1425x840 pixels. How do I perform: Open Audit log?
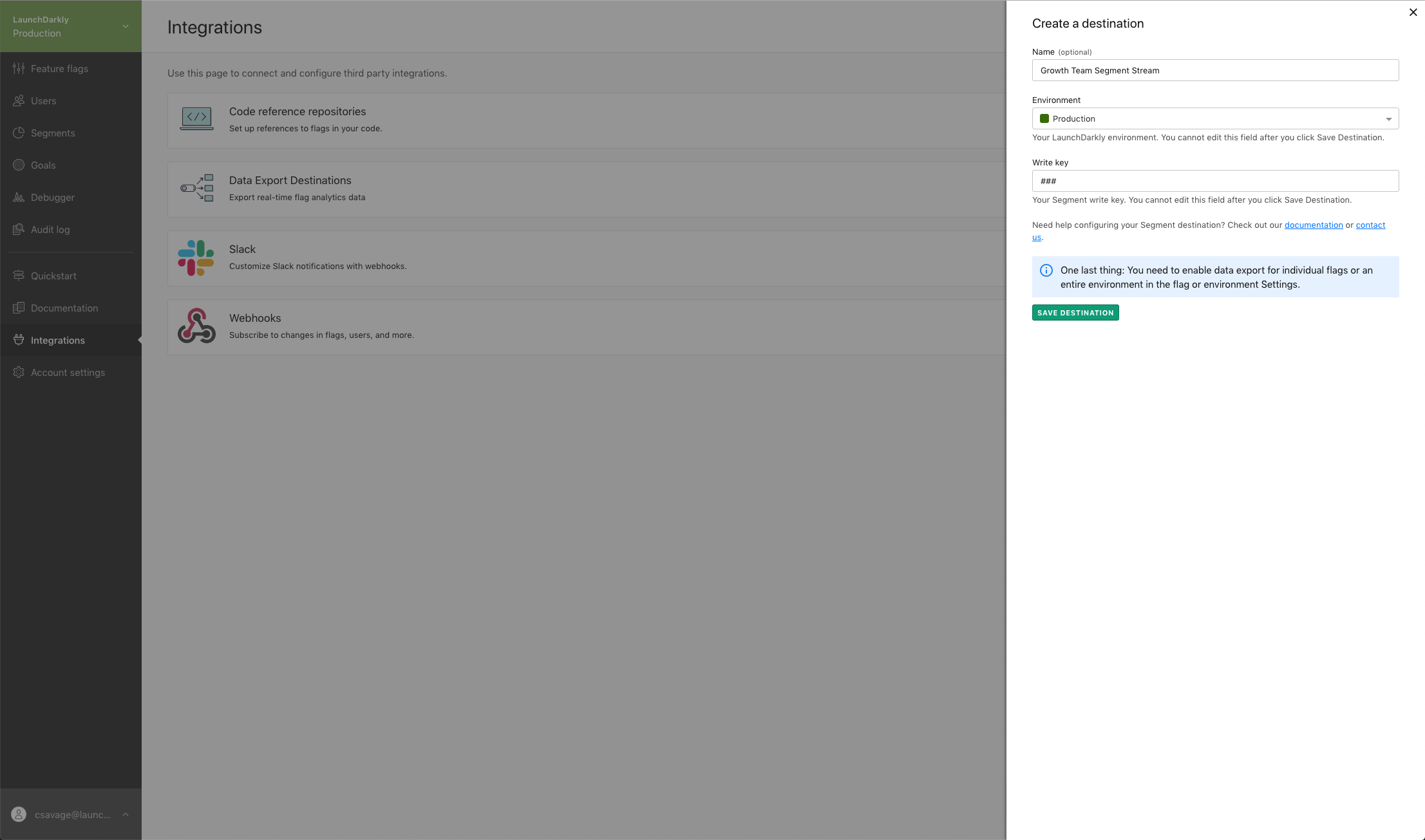point(71,229)
